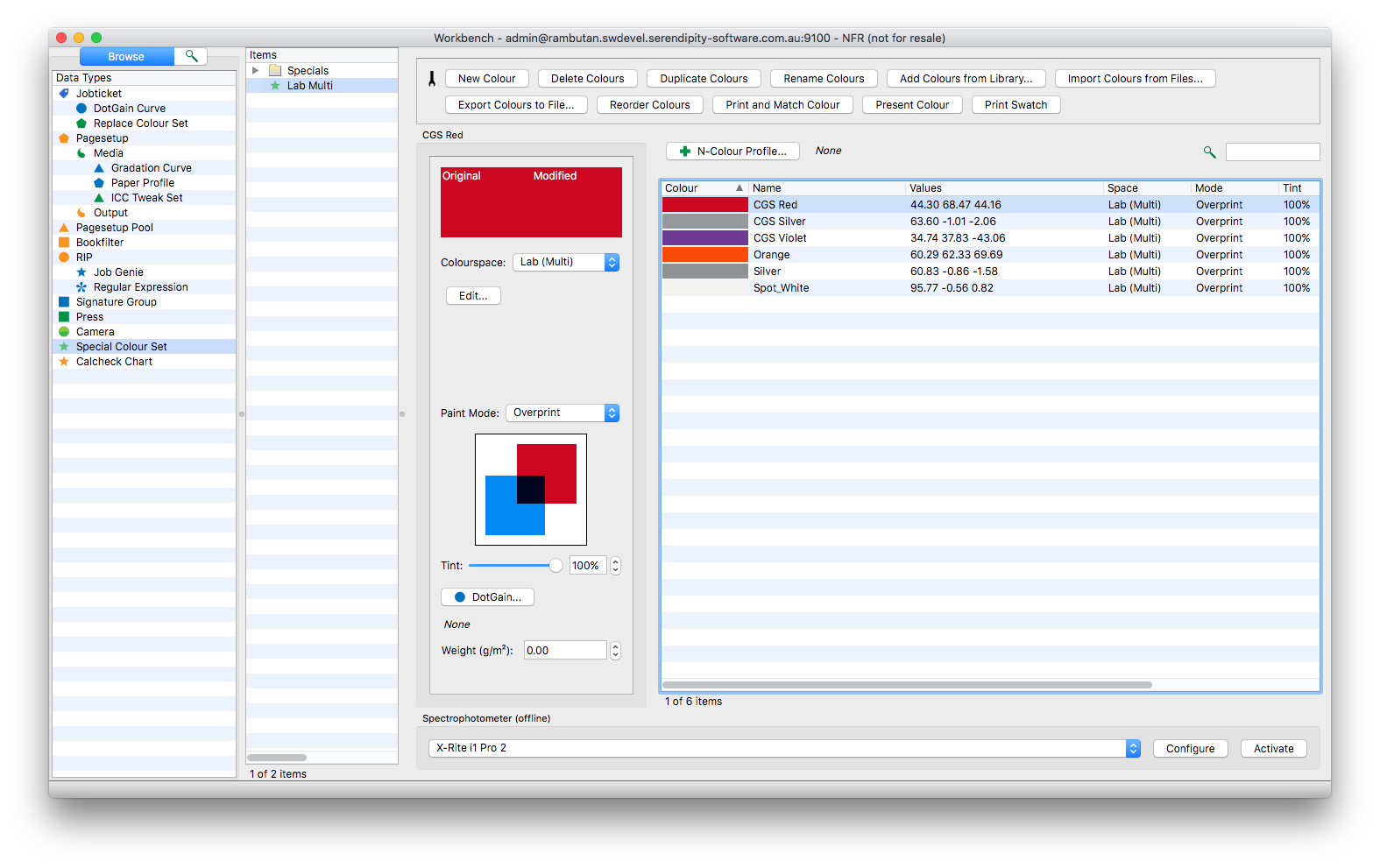Click the orange Pagesetup pentagon icon
The image size is (1380, 868).
click(64, 138)
